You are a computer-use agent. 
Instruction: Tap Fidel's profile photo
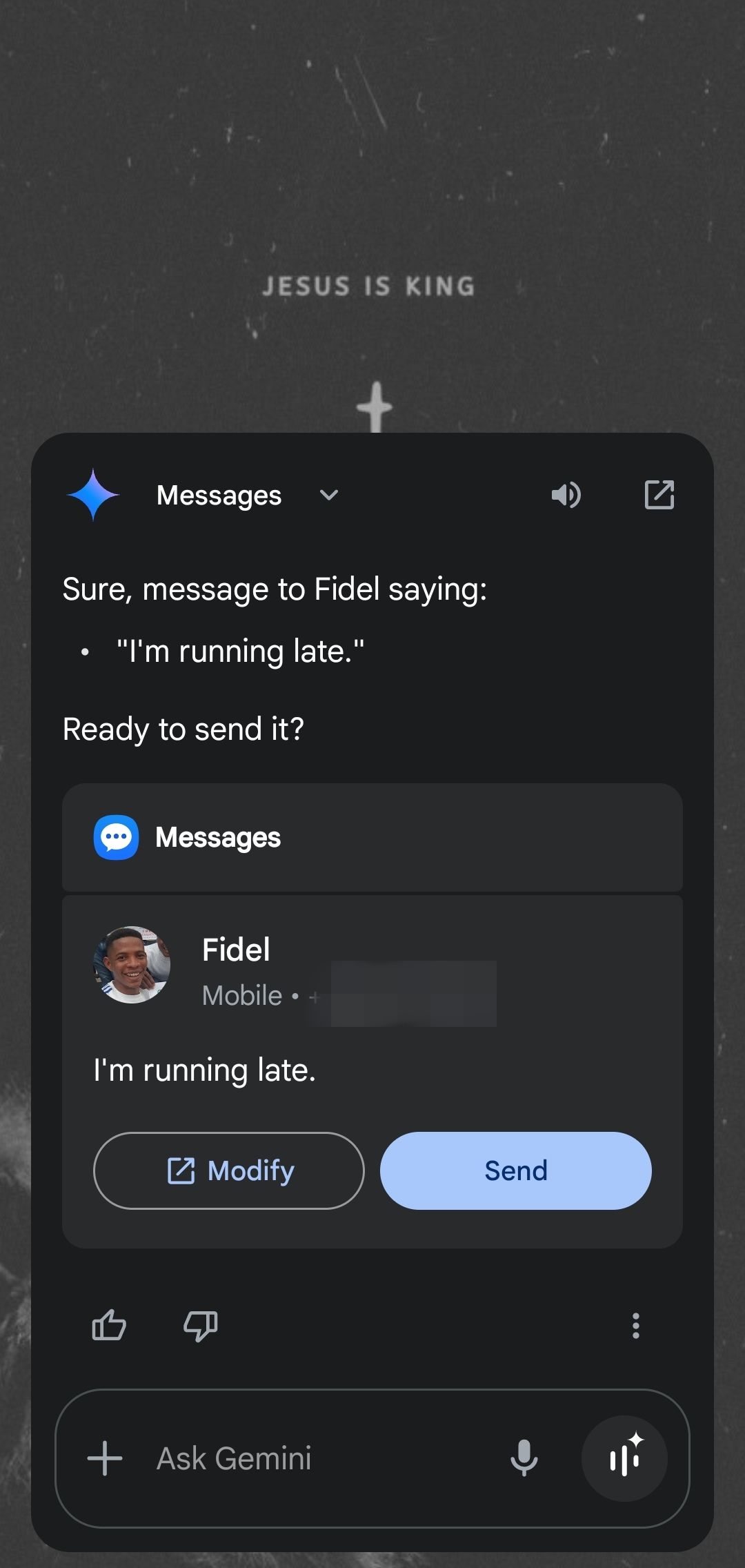coord(132,965)
